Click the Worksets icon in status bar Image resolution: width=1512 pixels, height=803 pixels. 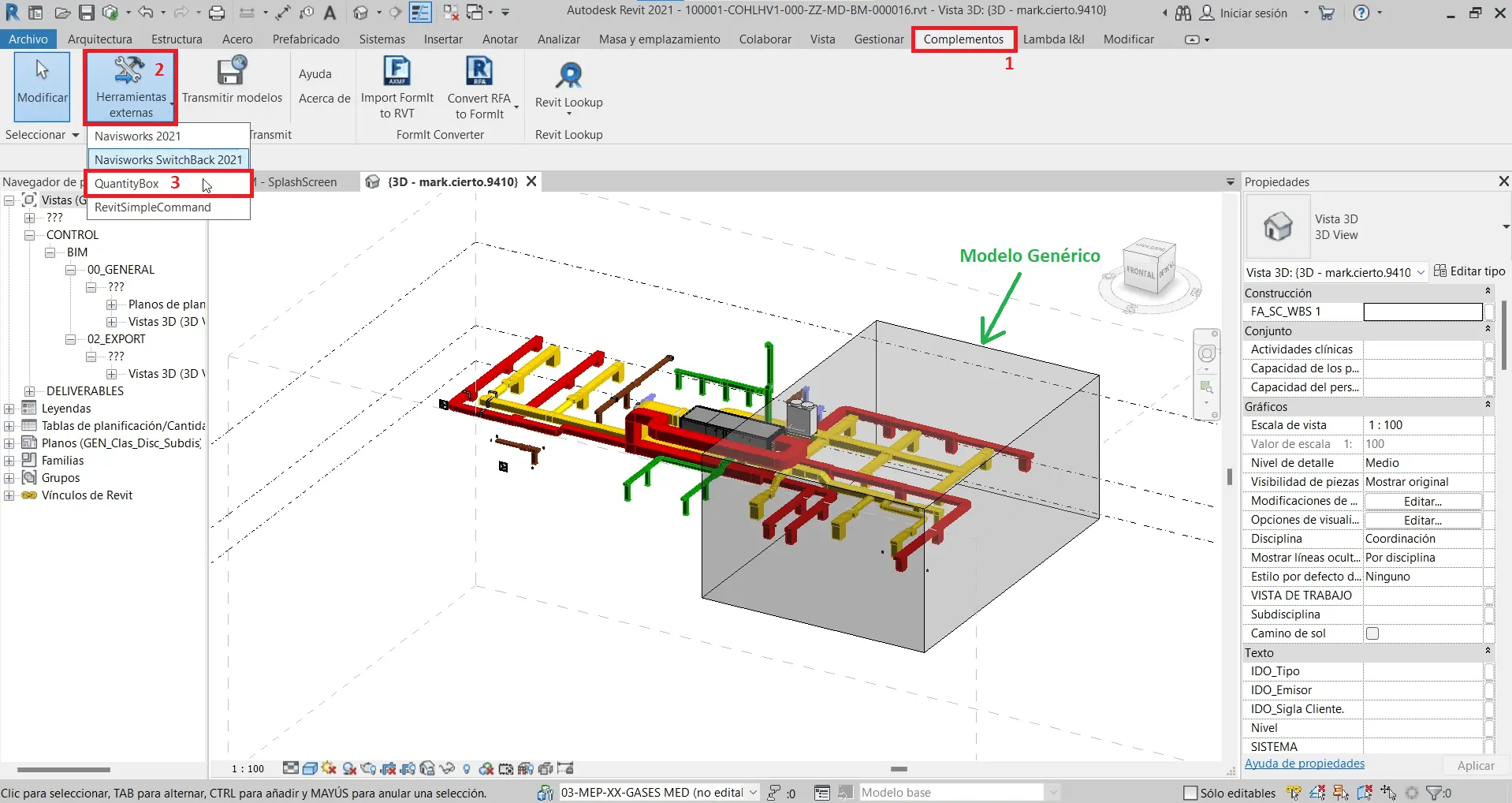pos(545,792)
